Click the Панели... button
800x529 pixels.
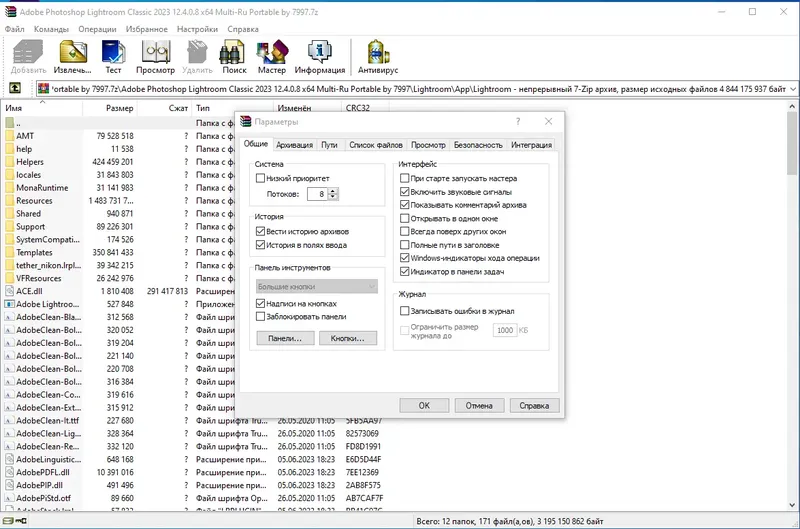click(x=285, y=338)
